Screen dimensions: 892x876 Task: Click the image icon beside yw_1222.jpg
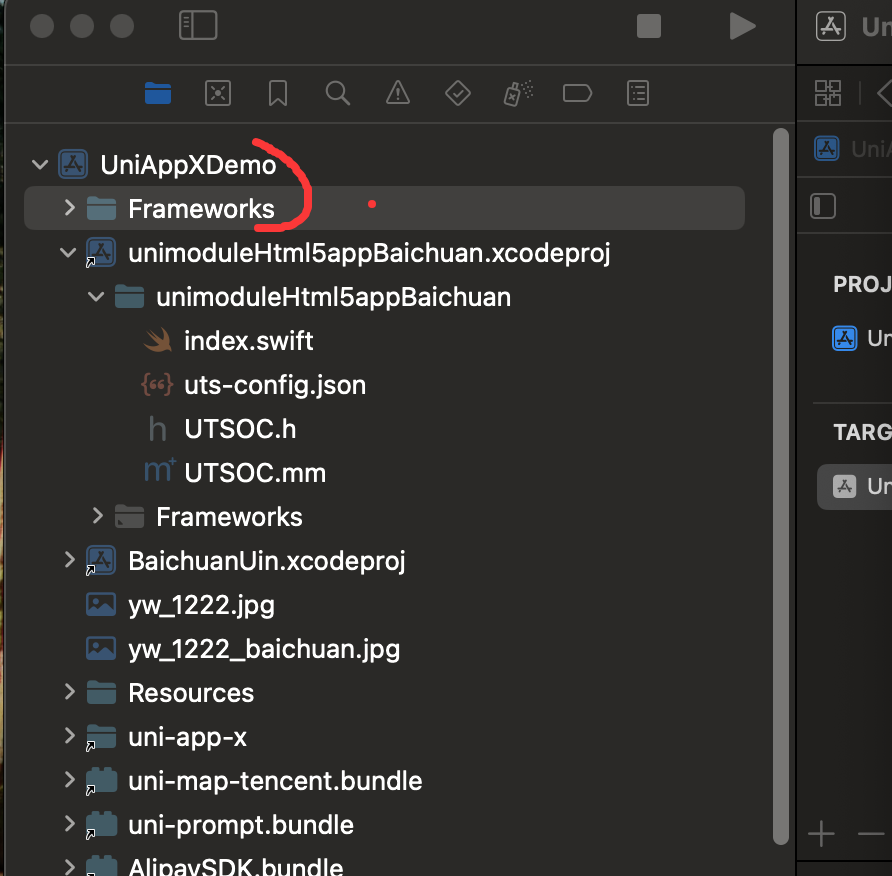click(101, 604)
